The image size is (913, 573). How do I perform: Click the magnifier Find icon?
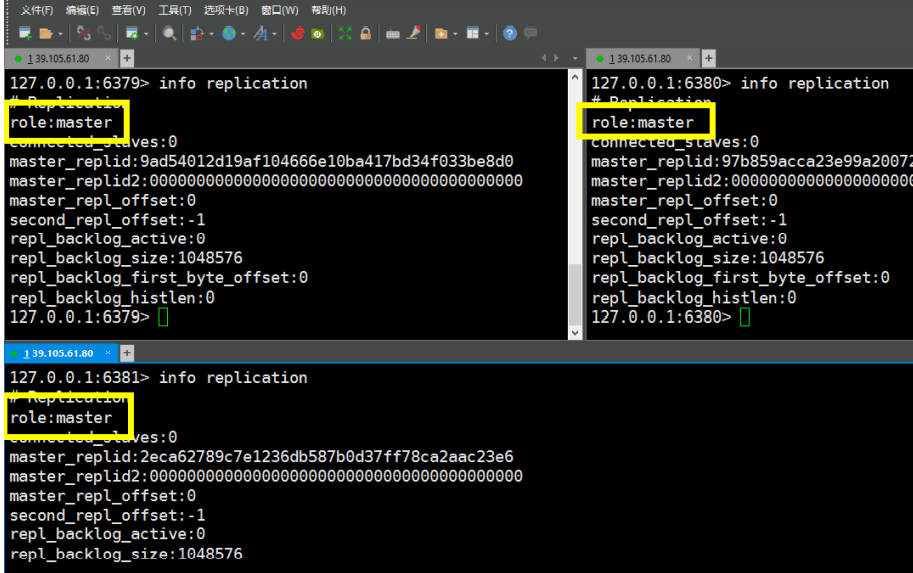coord(169,34)
